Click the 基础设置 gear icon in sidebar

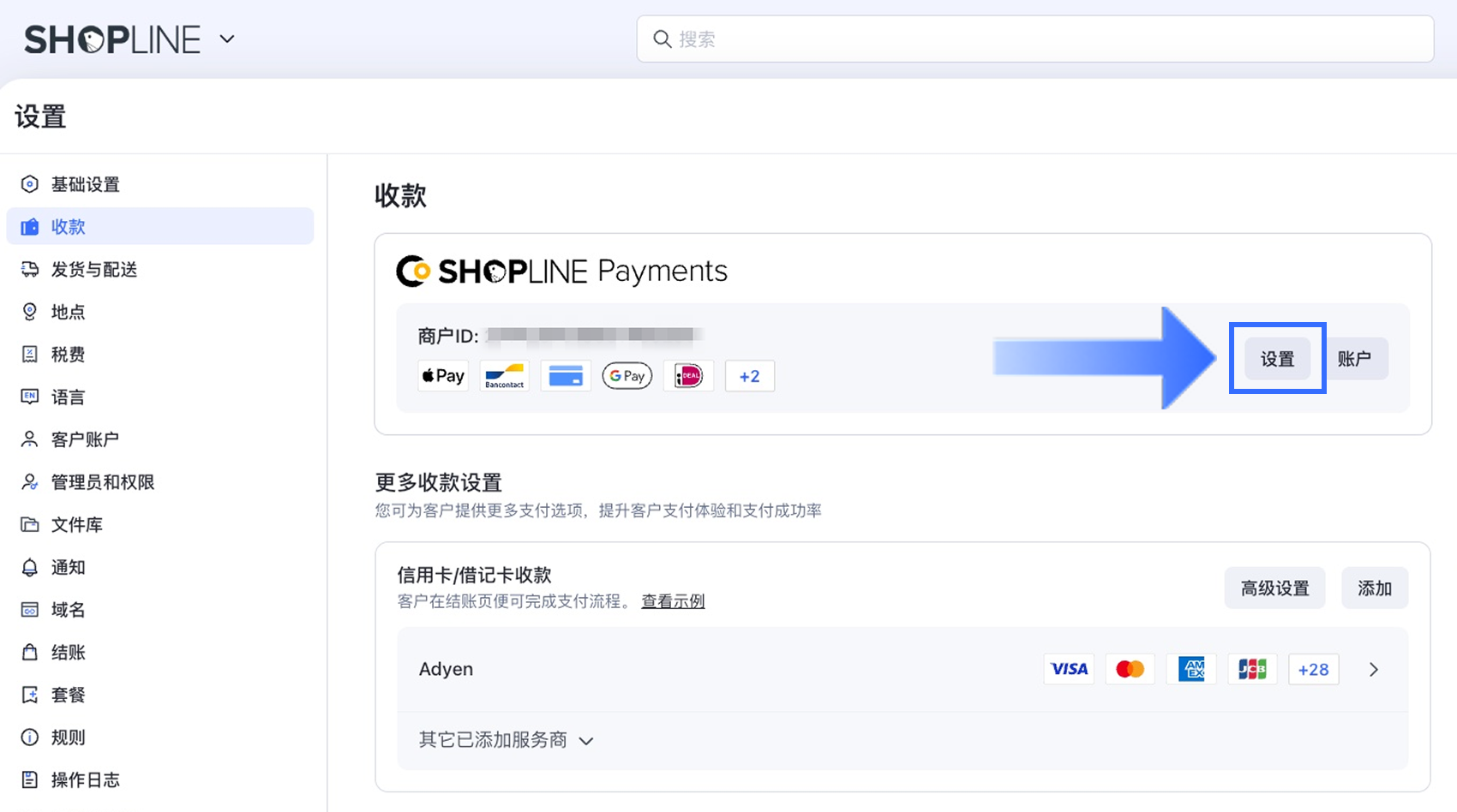[29, 184]
